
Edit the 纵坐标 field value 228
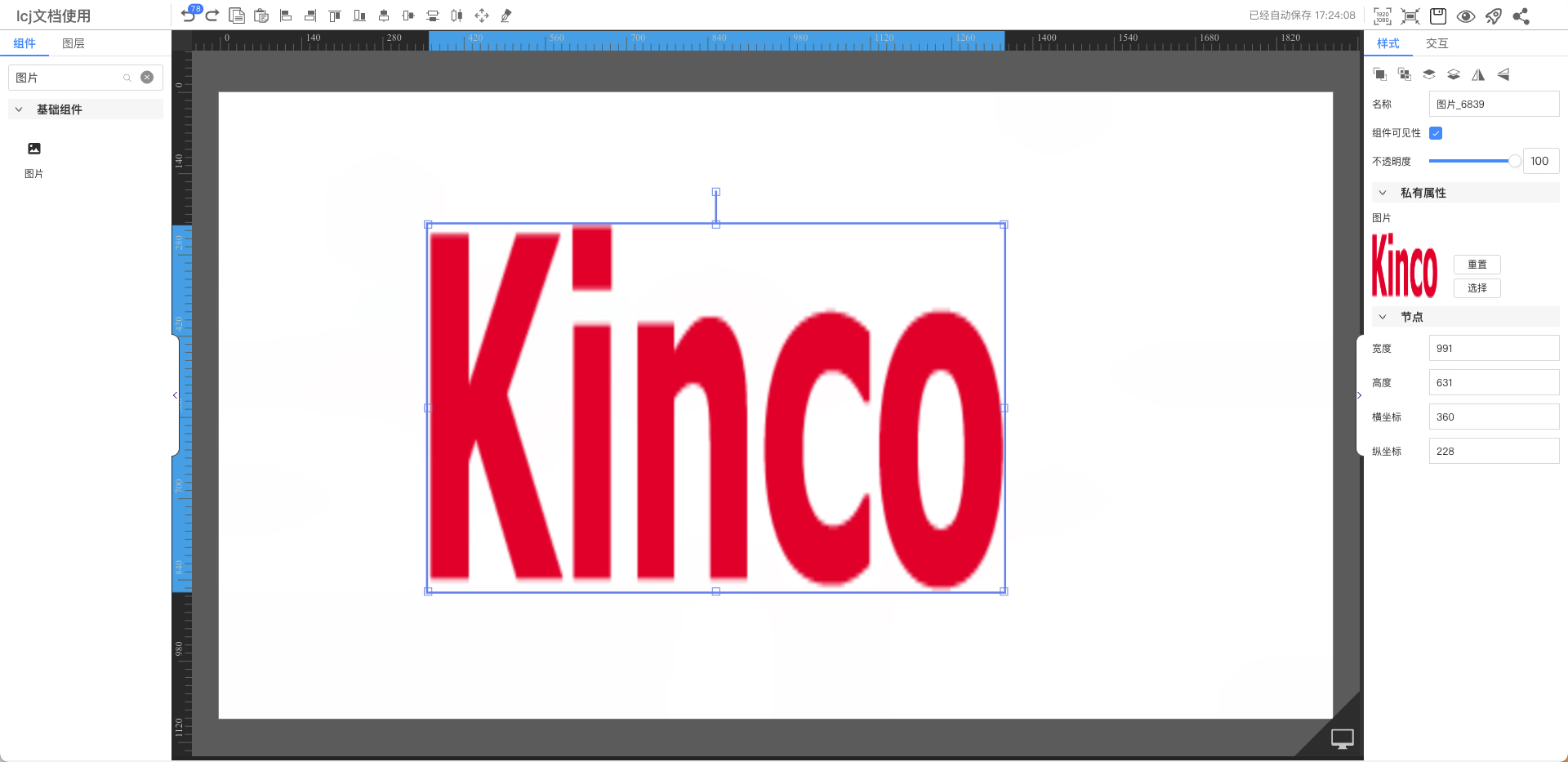1494,451
